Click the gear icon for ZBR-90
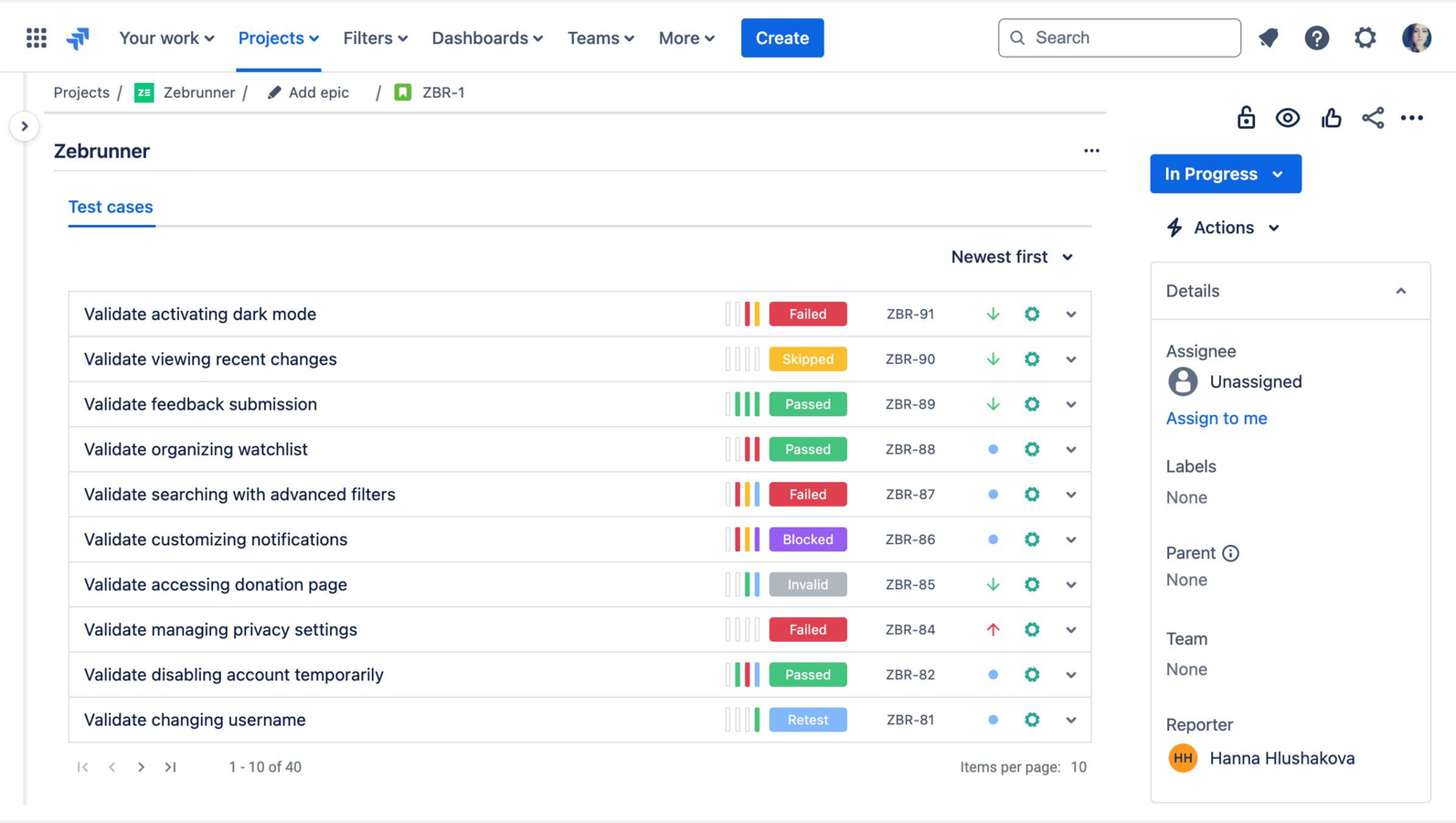This screenshot has width=1456, height=823. point(1032,359)
